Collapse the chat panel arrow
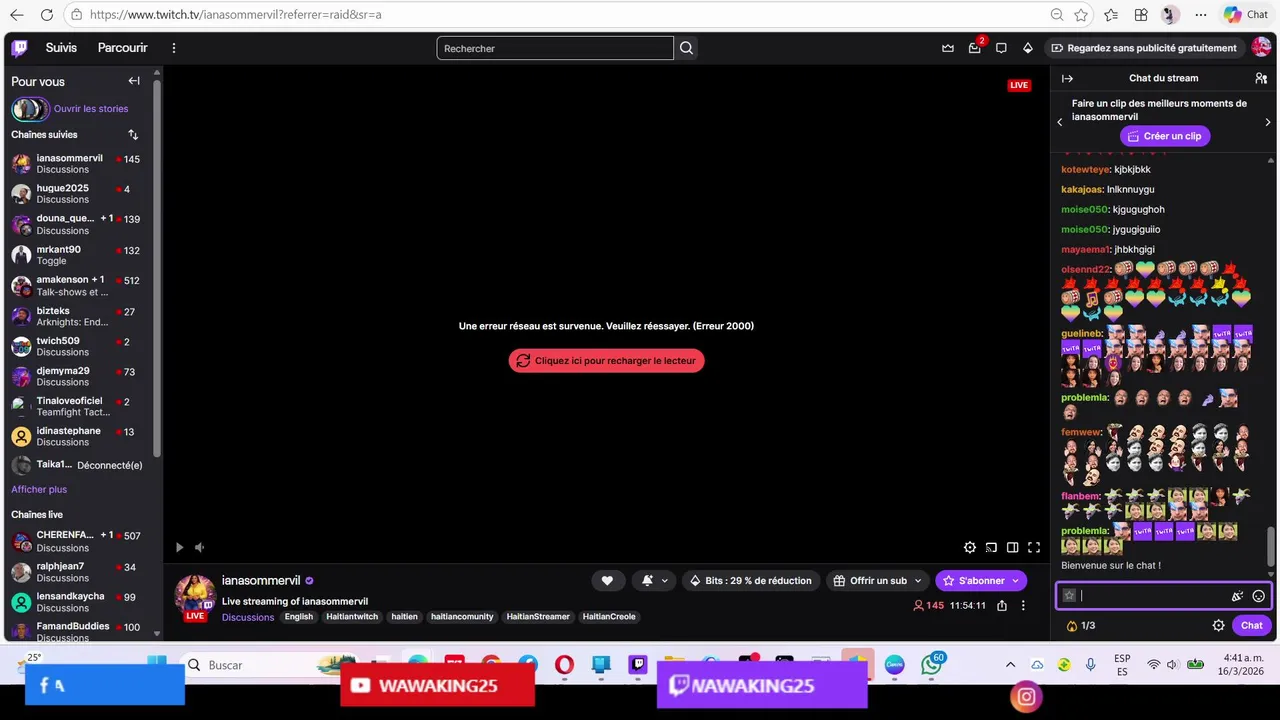The image size is (1280, 720). (1067, 78)
